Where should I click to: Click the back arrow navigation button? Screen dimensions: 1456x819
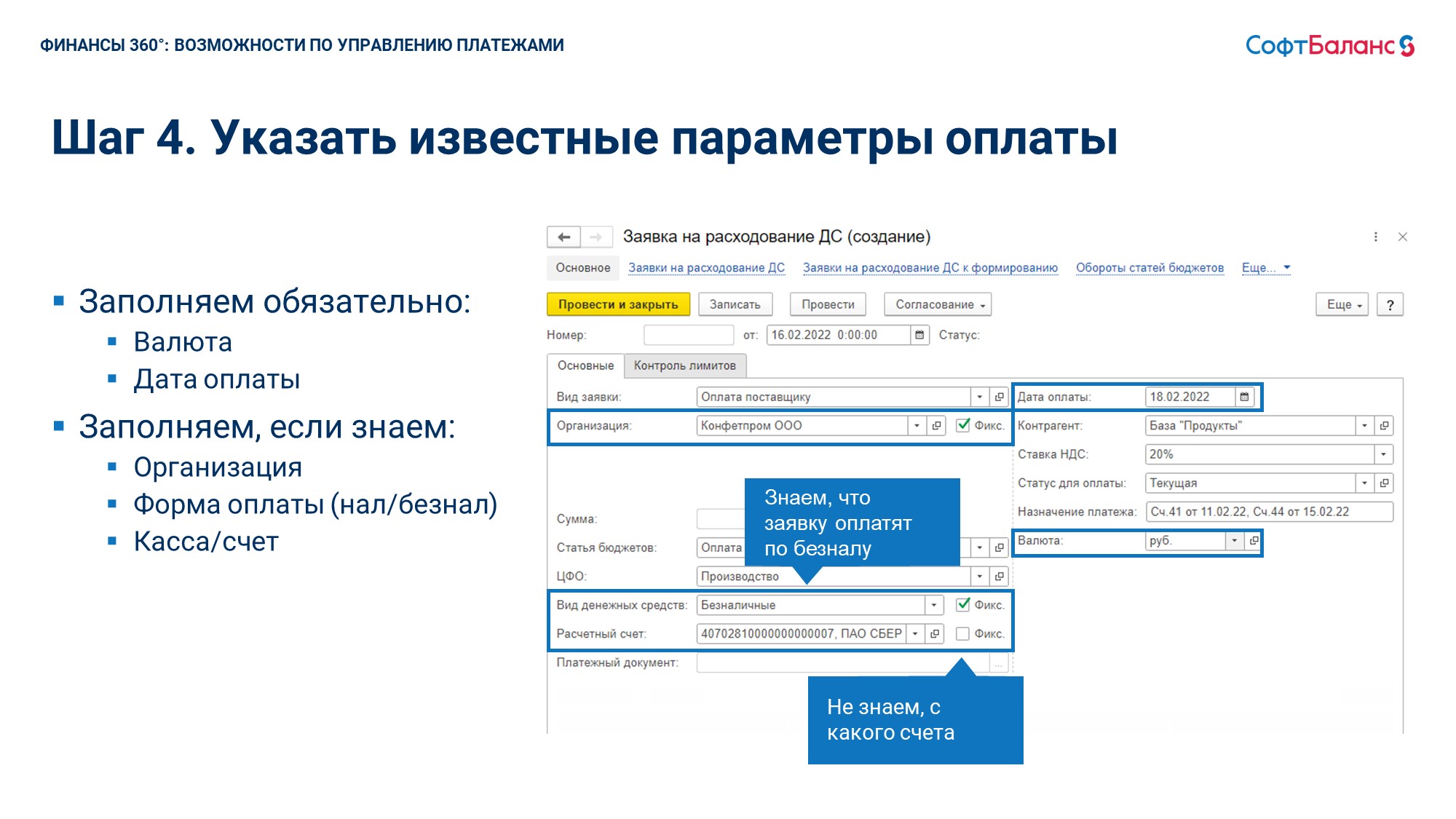(563, 237)
